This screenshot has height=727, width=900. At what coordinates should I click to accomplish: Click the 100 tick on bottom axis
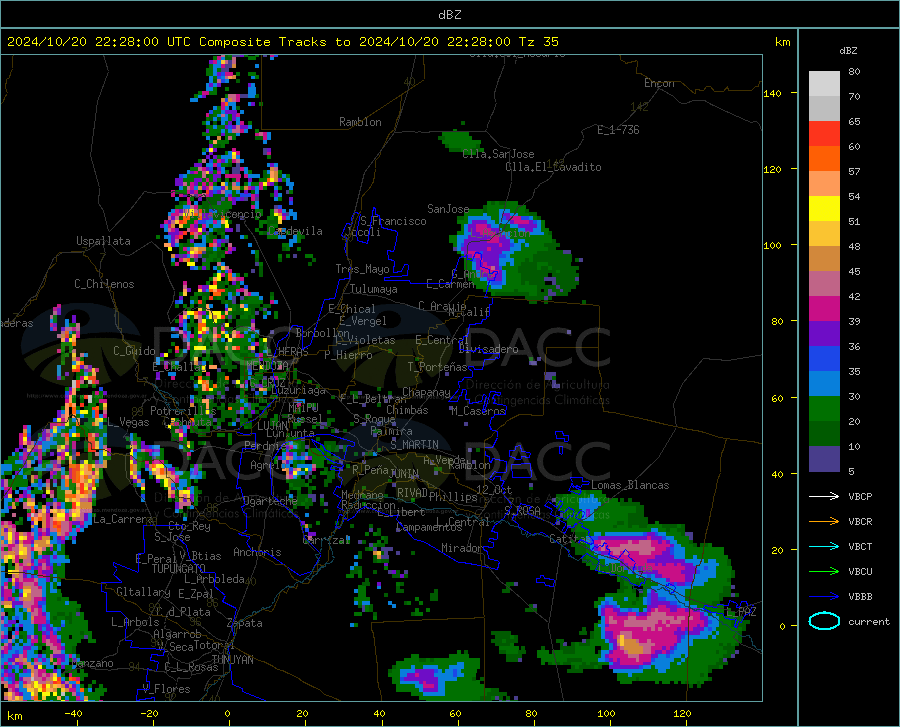tap(606, 713)
